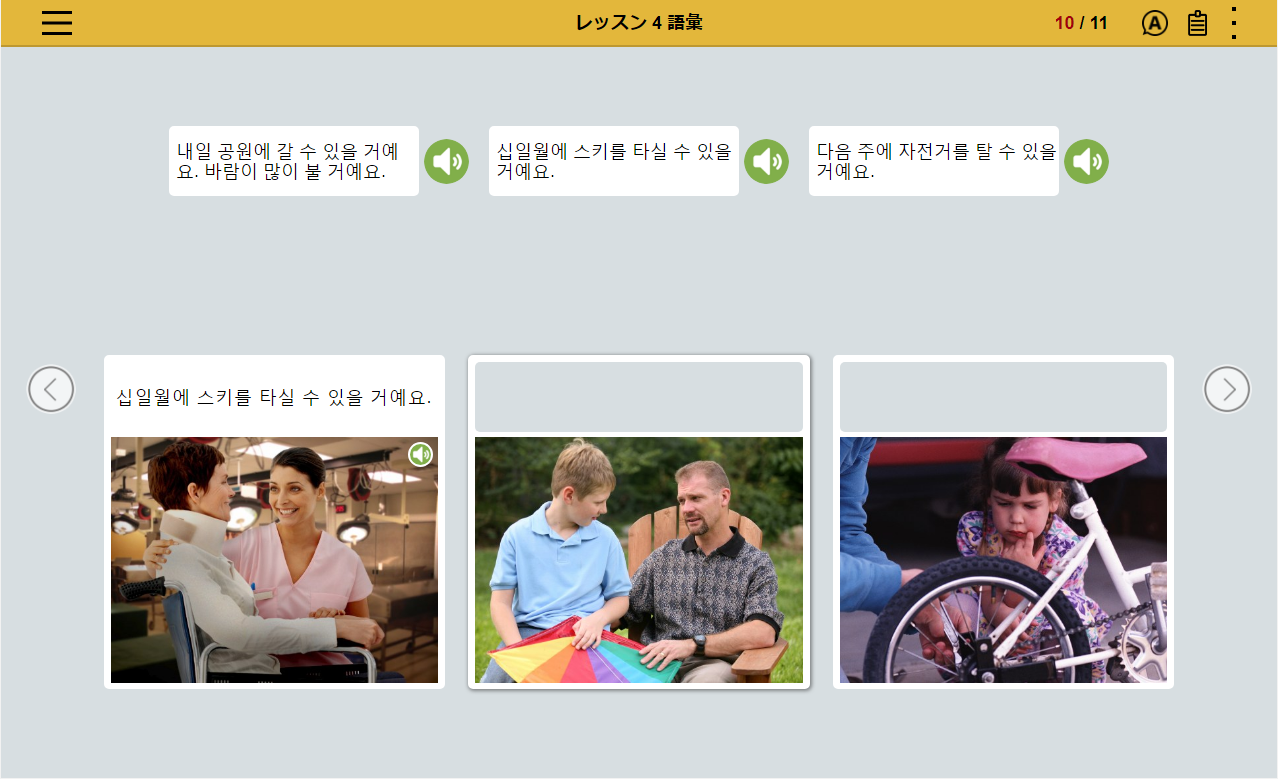Select the sentence card about riding a bicycle
The width and height of the screenshot is (1278, 779).
point(933,161)
